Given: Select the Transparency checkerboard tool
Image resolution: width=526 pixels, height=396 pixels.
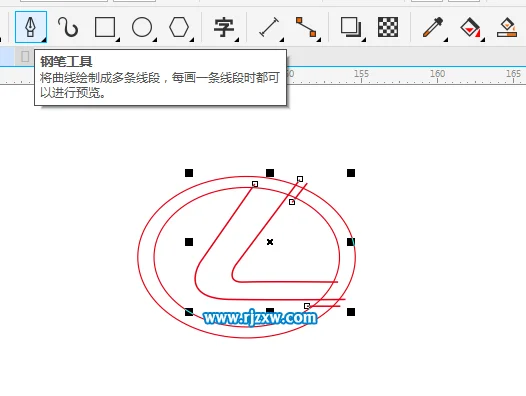Looking at the screenshot, I should [x=388, y=27].
